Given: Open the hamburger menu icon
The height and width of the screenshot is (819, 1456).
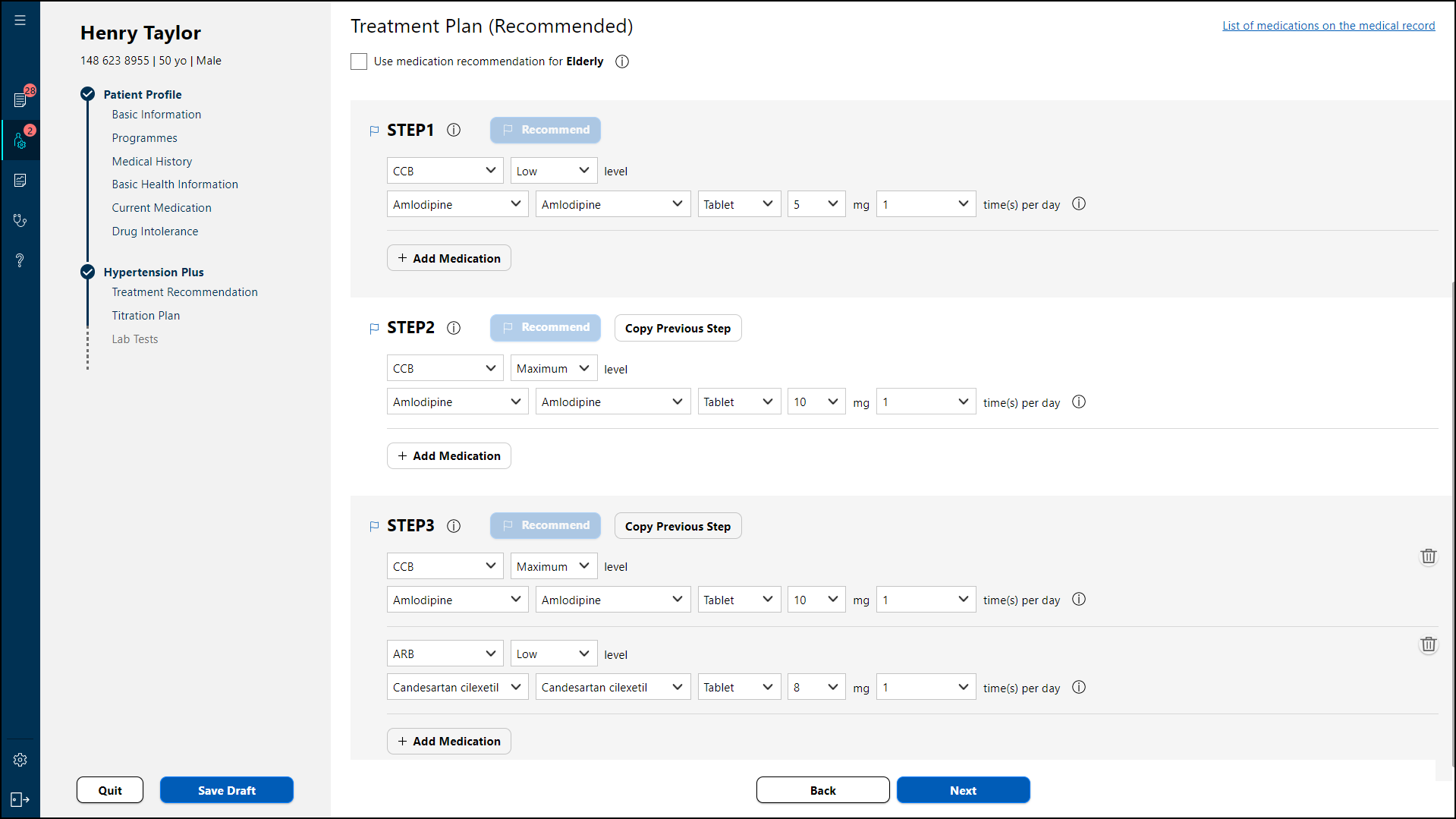Looking at the screenshot, I should [20, 20].
